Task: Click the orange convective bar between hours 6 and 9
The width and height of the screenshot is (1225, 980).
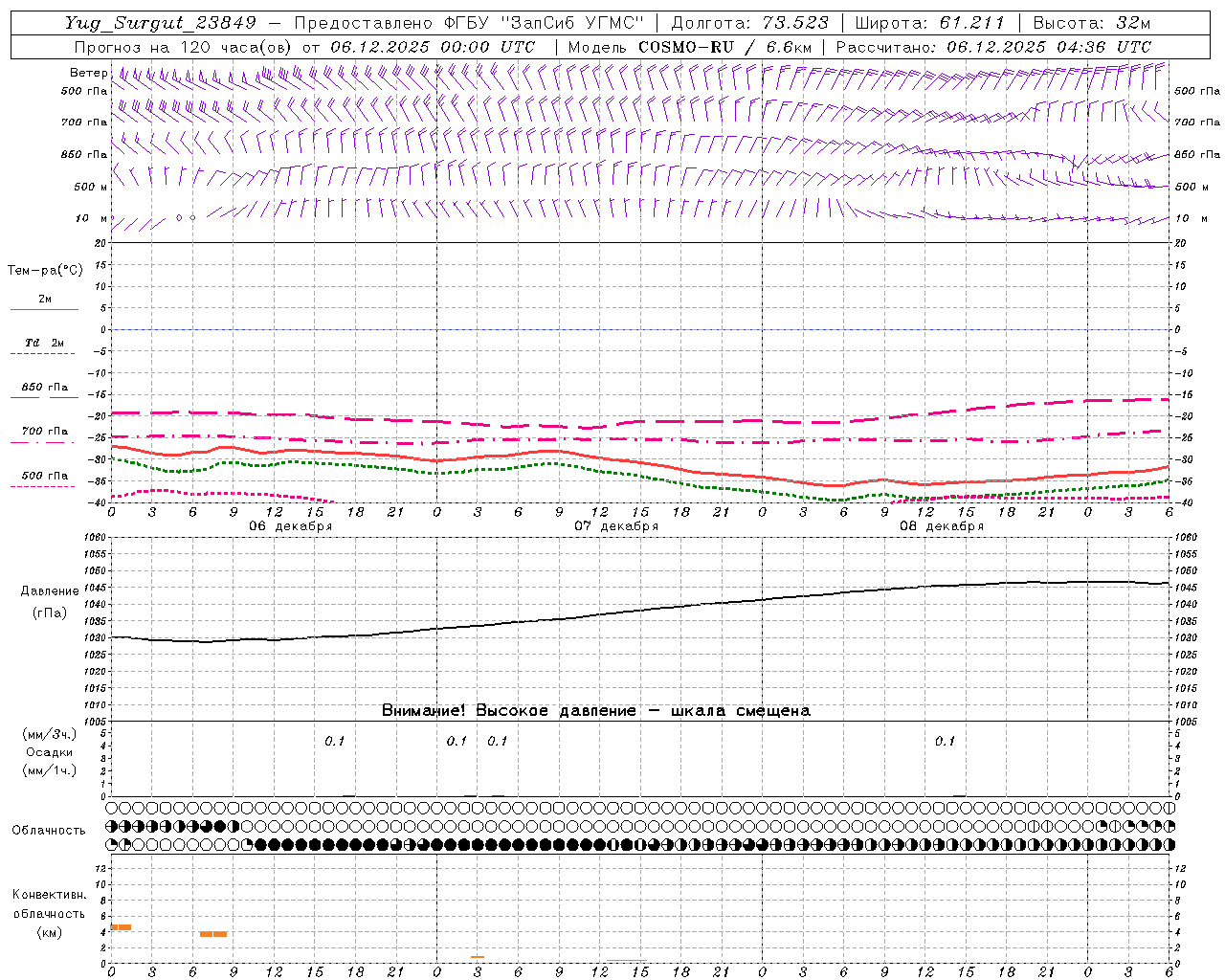Action: pyautogui.click(x=213, y=934)
